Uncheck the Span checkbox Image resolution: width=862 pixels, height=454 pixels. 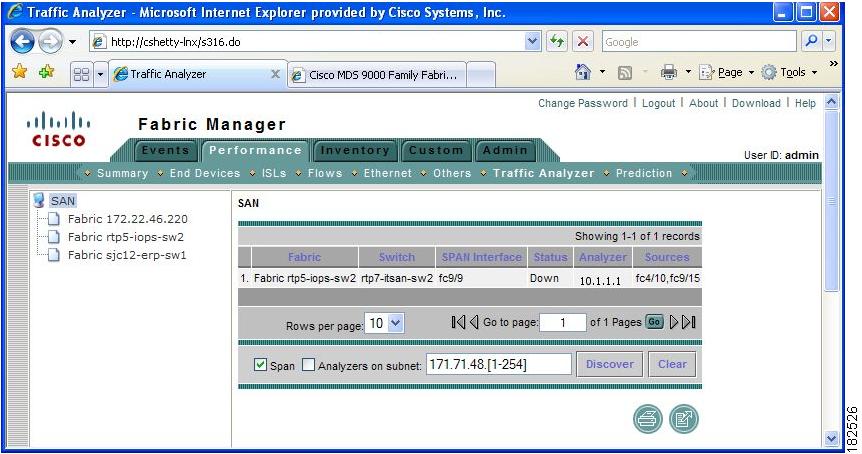pyautogui.click(x=261, y=365)
